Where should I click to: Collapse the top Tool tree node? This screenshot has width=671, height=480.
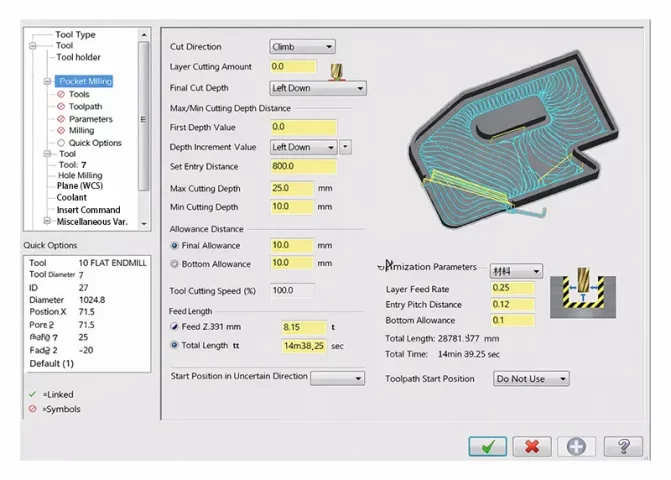(33, 46)
